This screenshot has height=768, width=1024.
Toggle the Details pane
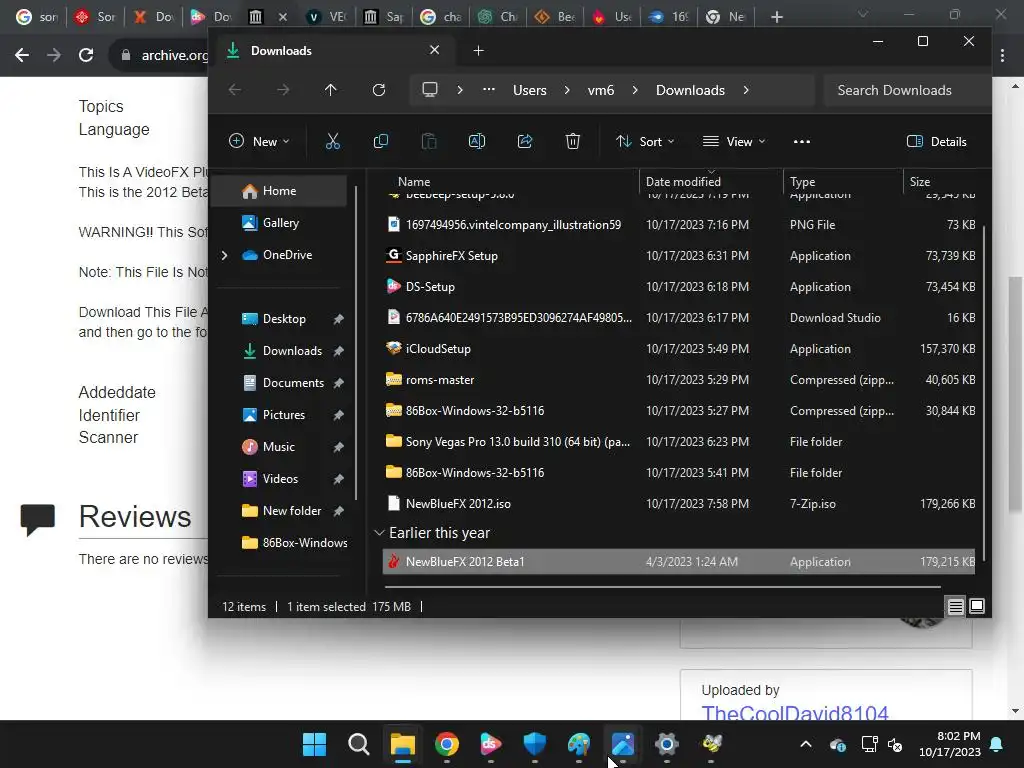pos(936,142)
